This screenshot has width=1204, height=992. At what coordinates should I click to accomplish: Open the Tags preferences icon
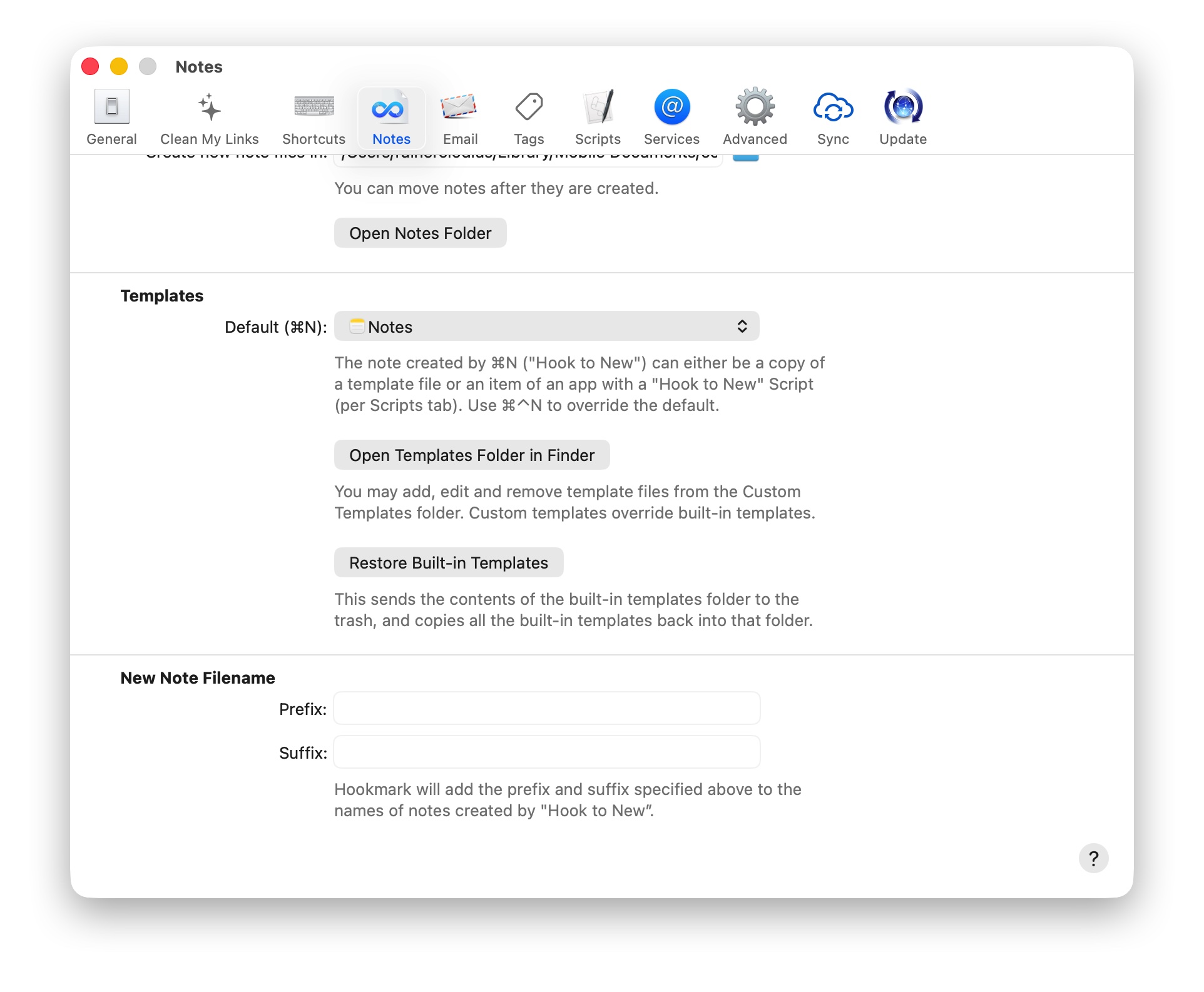pos(529,108)
